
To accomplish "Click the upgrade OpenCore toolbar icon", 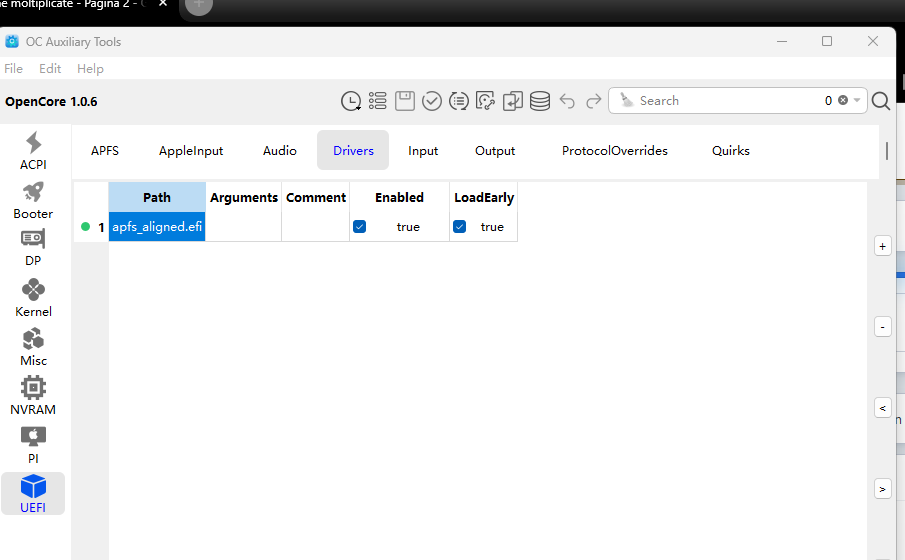I will coord(485,101).
